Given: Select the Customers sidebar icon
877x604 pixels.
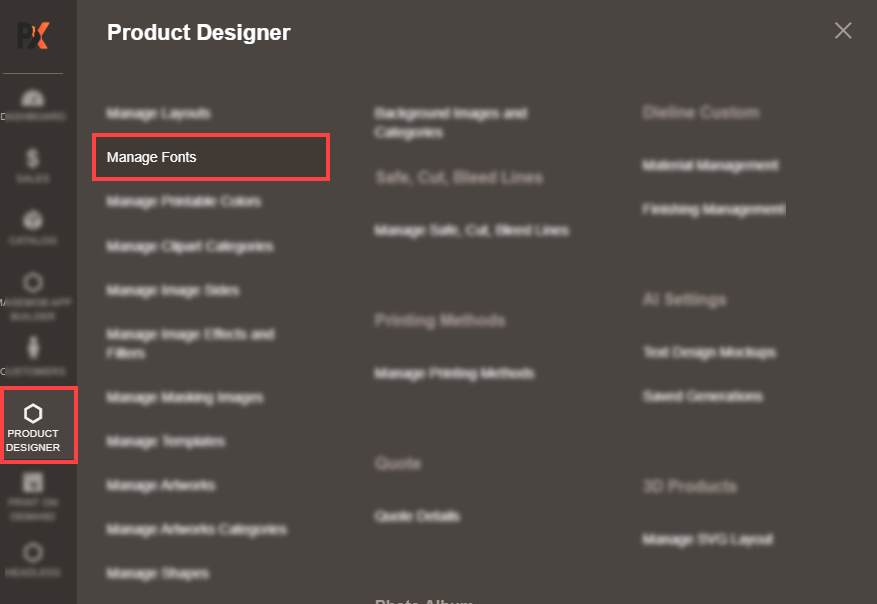Looking at the screenshot, I should (33, 357).
